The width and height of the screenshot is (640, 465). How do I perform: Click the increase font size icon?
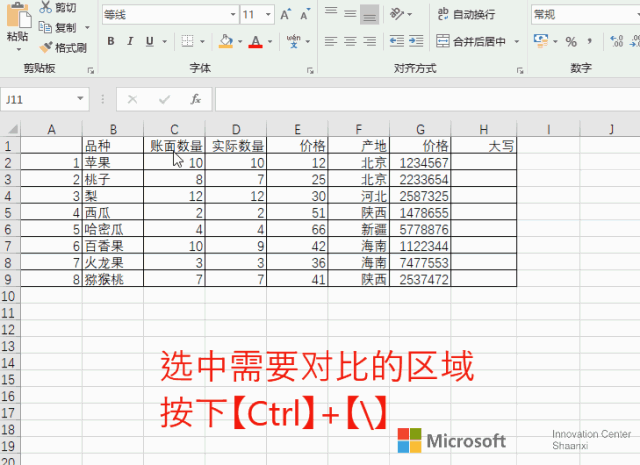pyautogui.click(x=287, y=15)
